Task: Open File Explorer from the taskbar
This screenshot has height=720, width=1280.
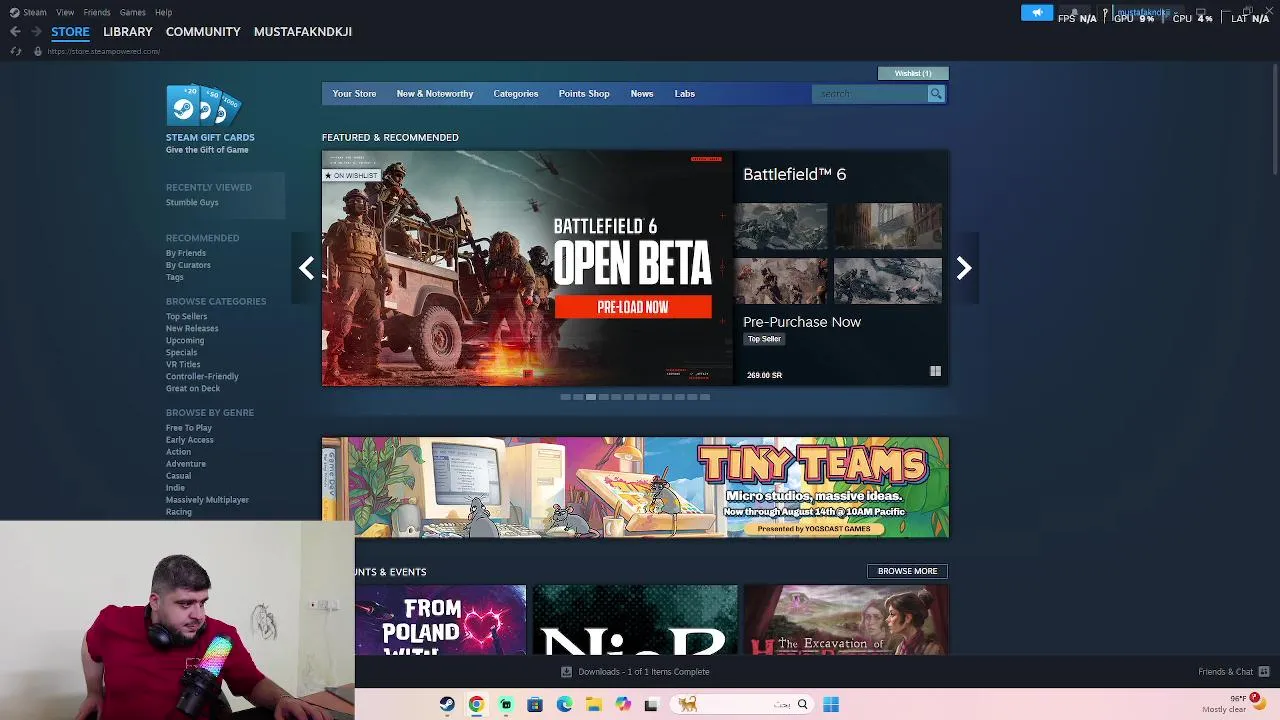Action: [594, 705]
